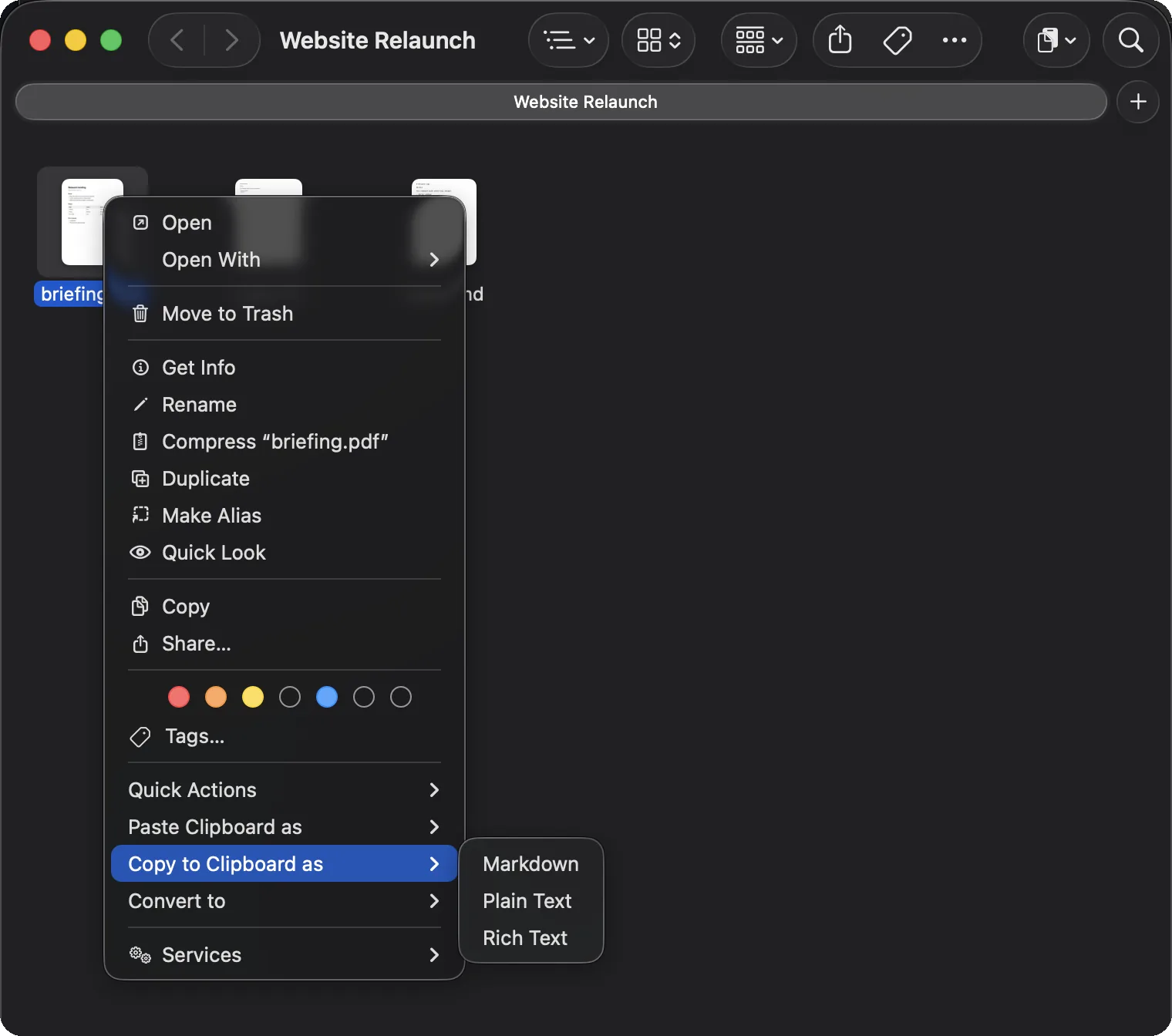Click Quick Look with the eye icon

(284, 553)
